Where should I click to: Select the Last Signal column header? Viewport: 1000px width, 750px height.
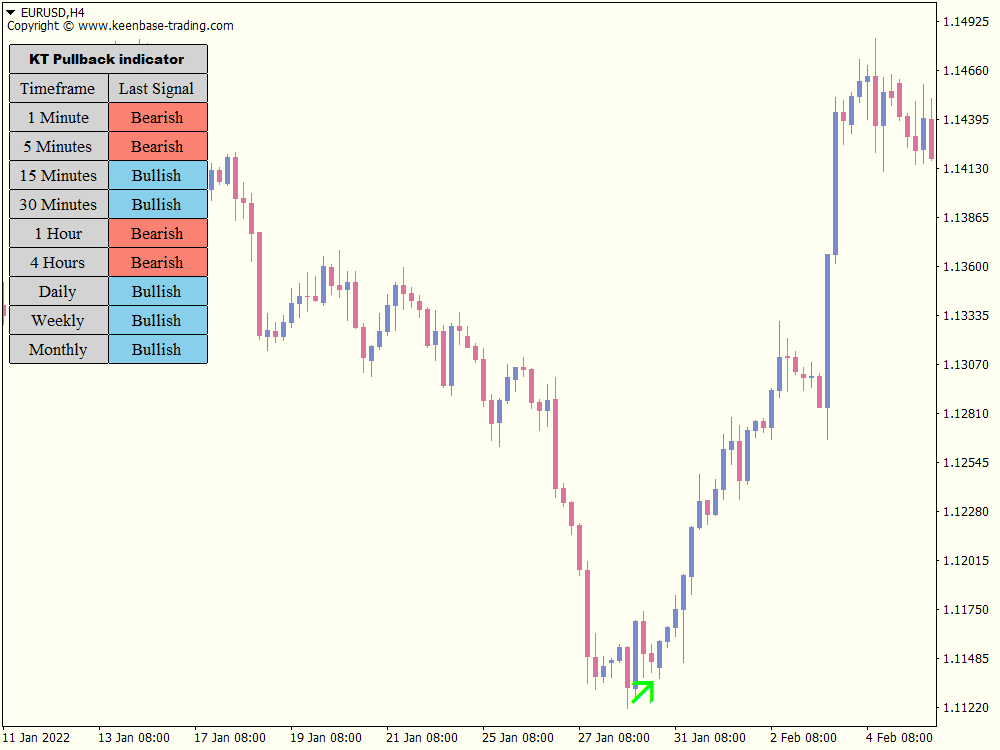(157, 88)
